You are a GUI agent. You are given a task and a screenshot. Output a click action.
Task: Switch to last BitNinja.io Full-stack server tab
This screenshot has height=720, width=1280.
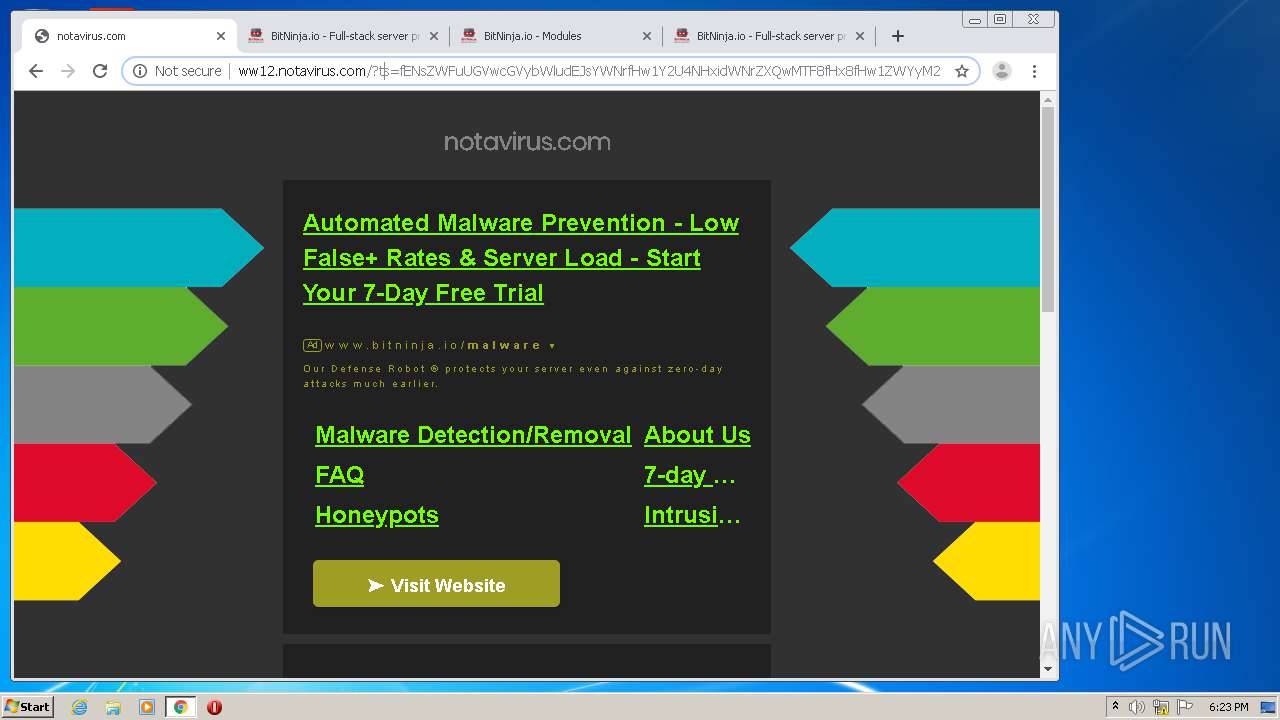(x=769, y=36)
